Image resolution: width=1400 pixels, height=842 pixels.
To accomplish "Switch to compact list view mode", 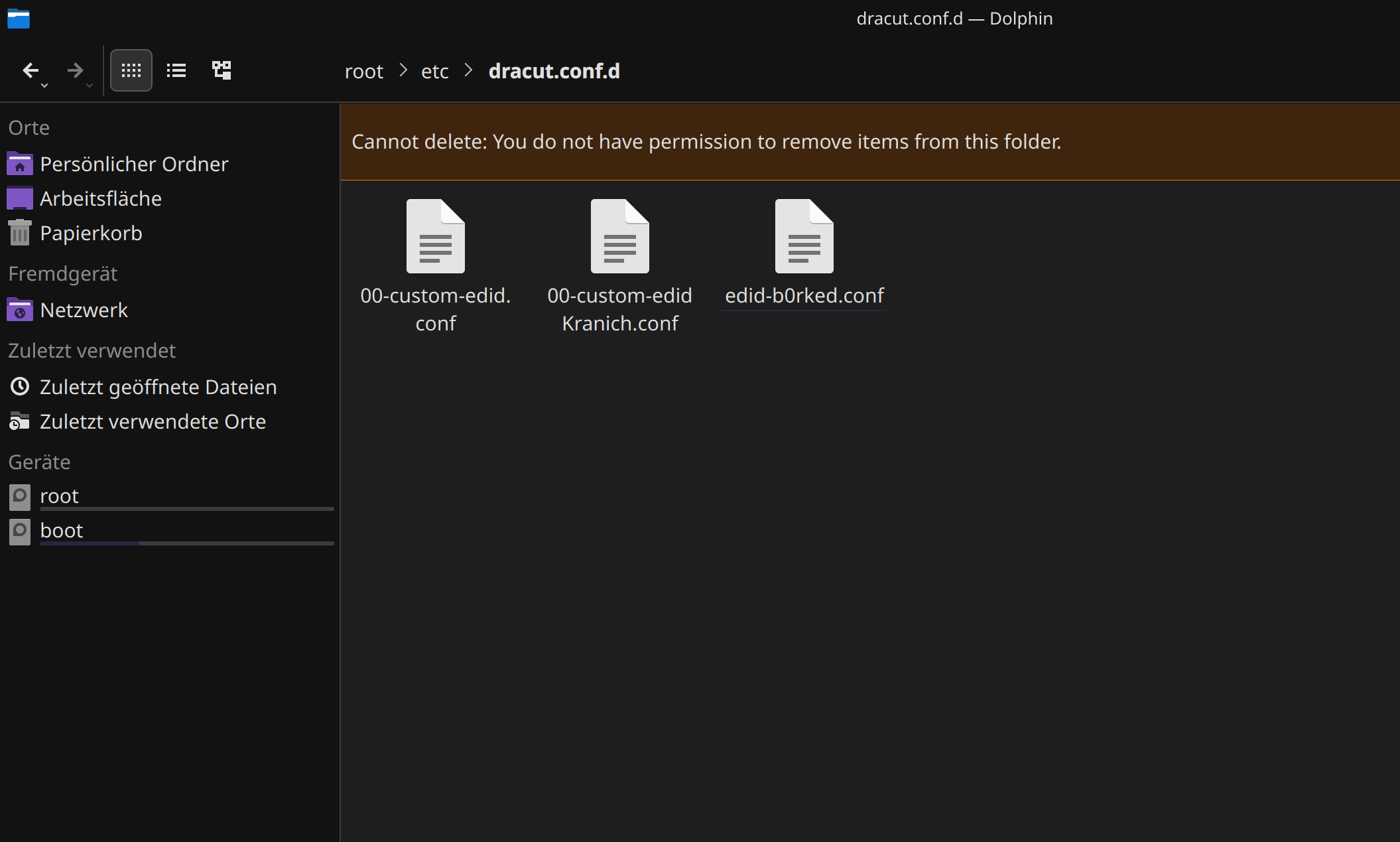I will click(x=176, y=70).
